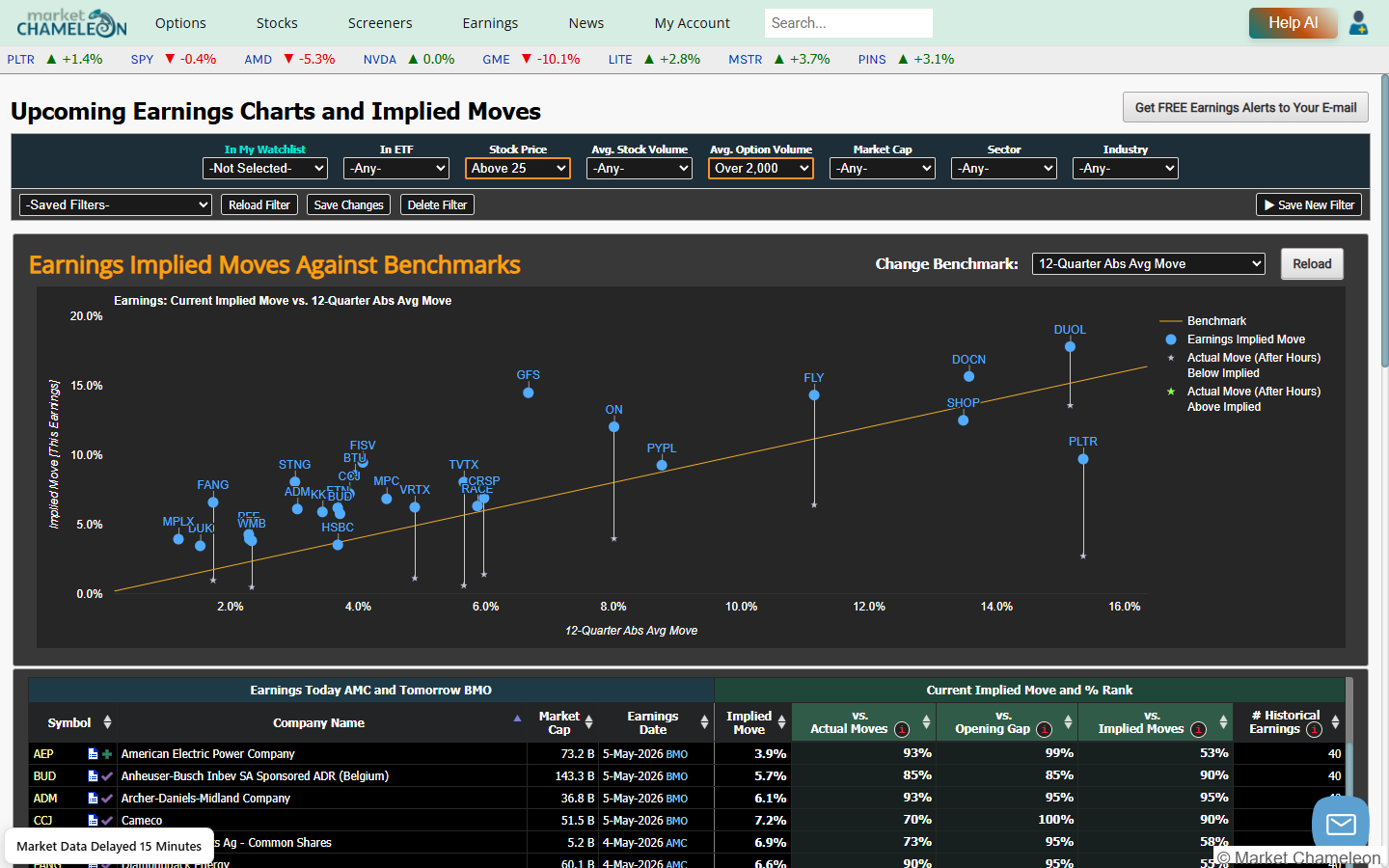This screenshot has width=1389, height=868.
Task: Click the PLTR data point on chart
Action: tap(1083, 459)
